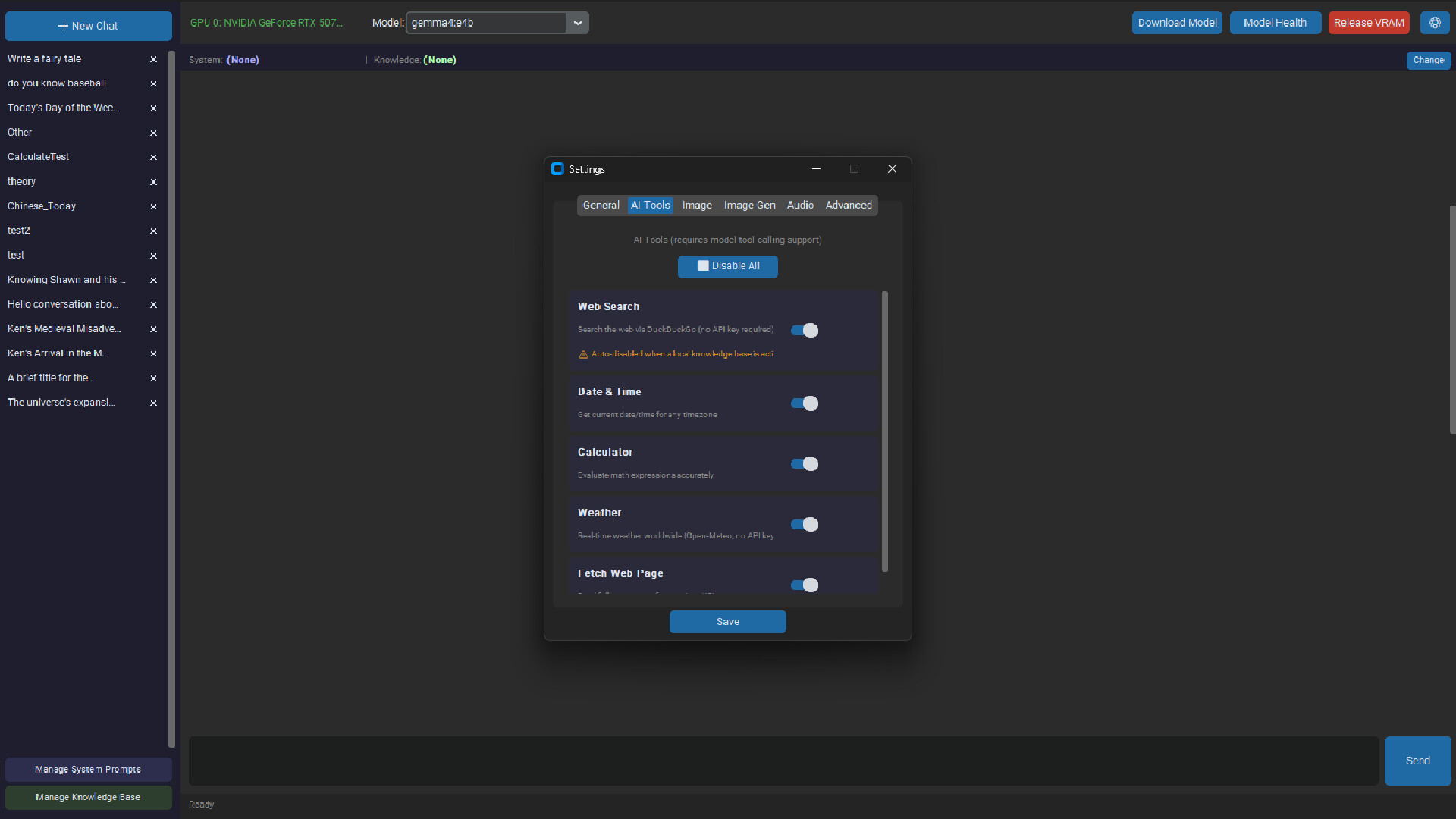The width and height of the screenshot is (1456, 819).
Task: Delete the 'theory' chat
Action: click(x=153, y=182)
